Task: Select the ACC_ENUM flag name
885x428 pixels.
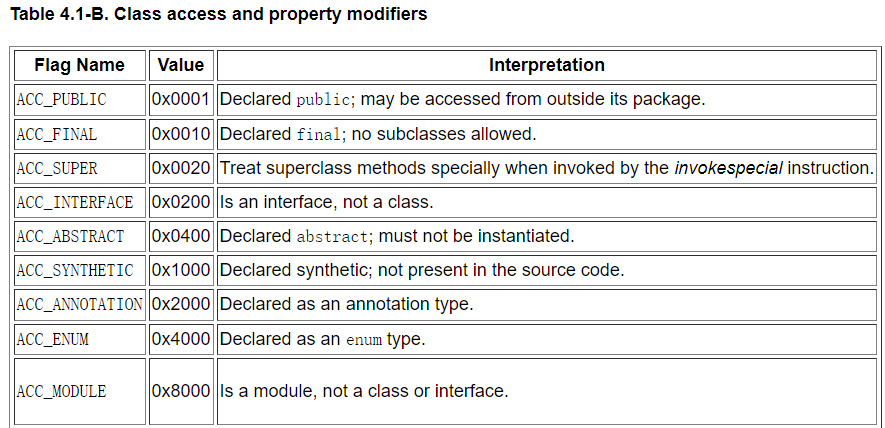Action: pos(52,339)
